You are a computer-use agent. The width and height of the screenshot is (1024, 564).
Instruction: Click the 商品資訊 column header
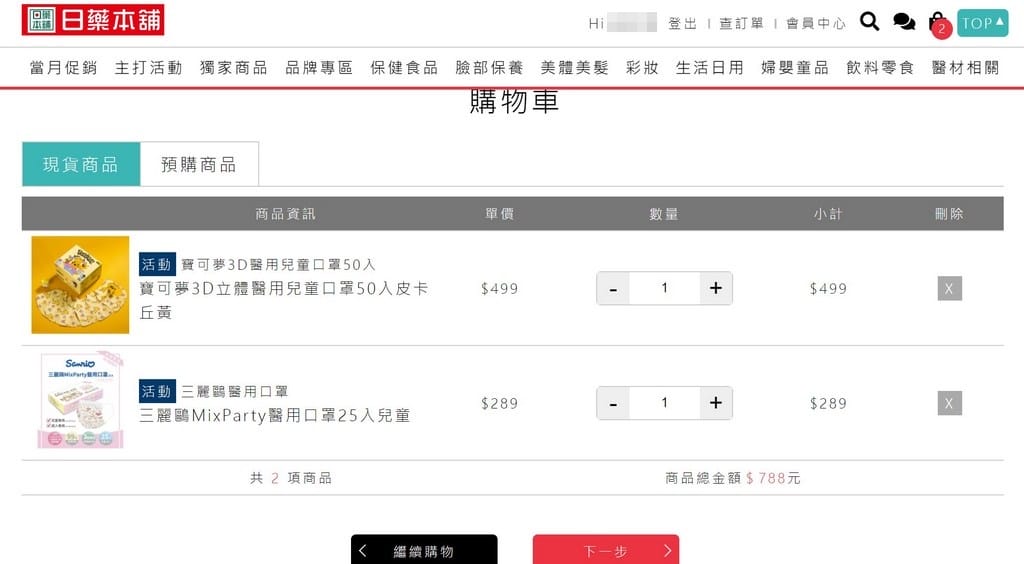[285, 214]
